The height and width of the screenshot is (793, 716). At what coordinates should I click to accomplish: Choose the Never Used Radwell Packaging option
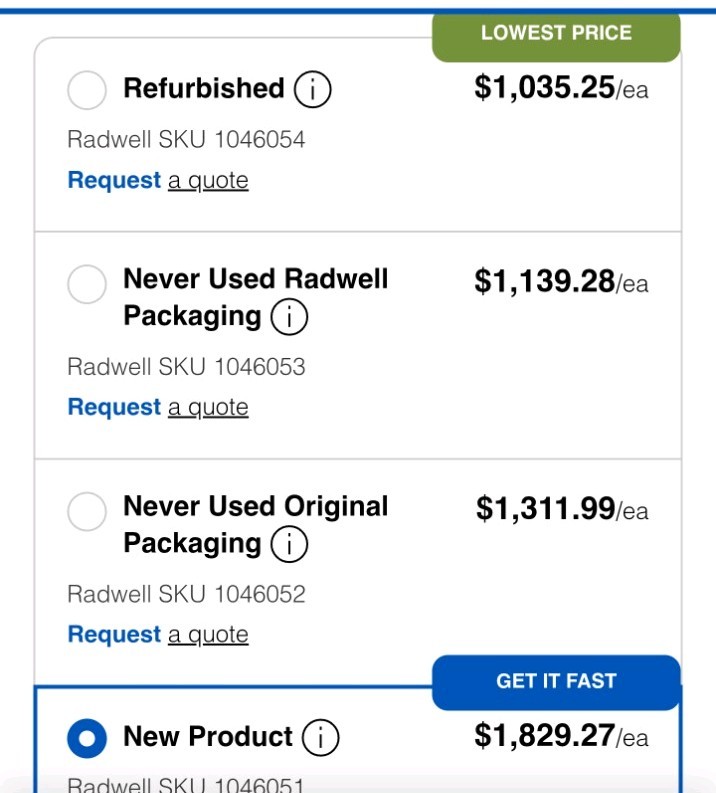87,284
